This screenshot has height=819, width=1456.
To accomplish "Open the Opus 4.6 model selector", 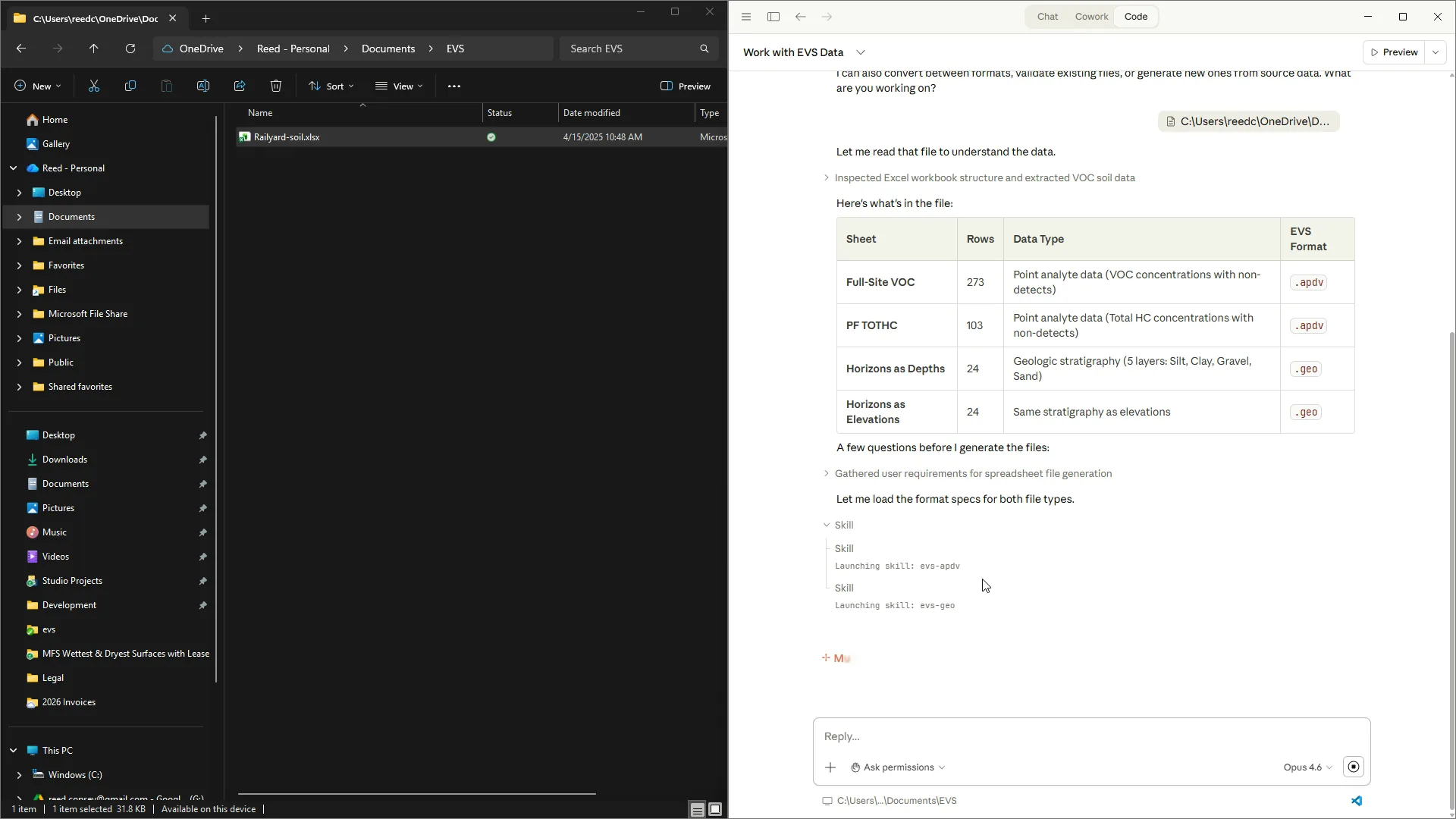I will [1307, 767].
